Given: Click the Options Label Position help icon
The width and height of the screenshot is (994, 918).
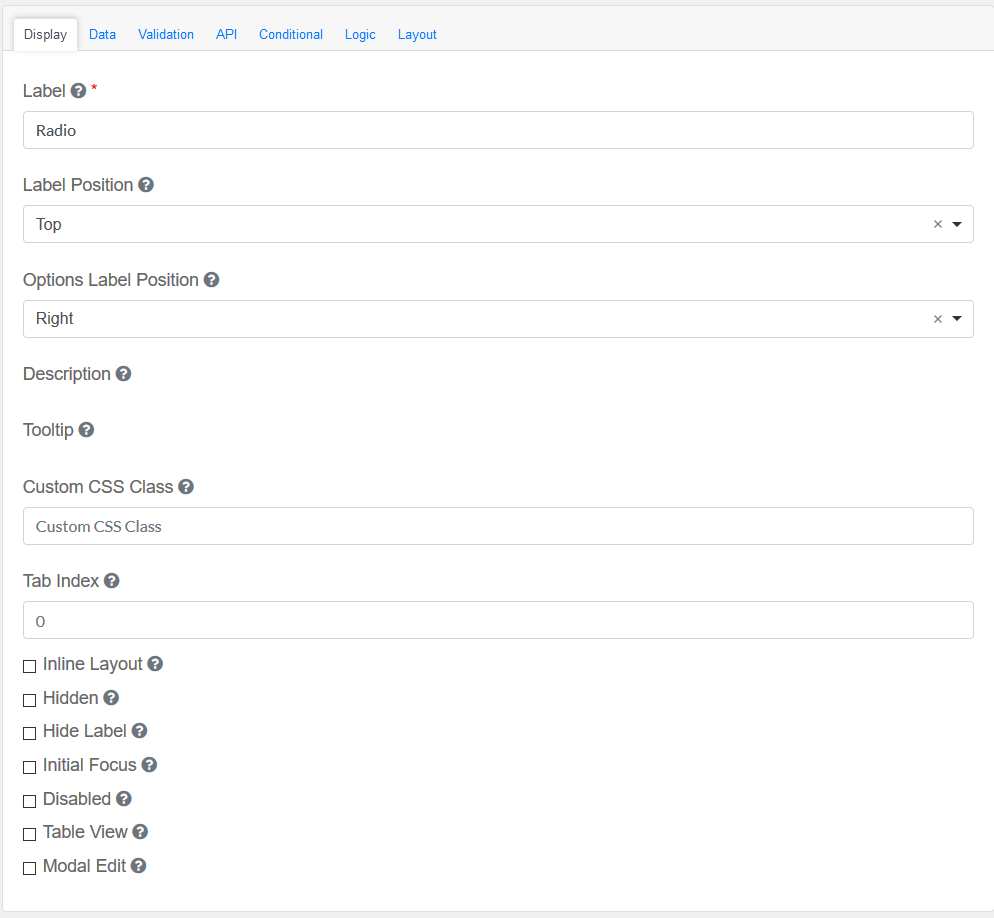Looking at the screenshot, I should pyautogui.click(x=211, y=280).
